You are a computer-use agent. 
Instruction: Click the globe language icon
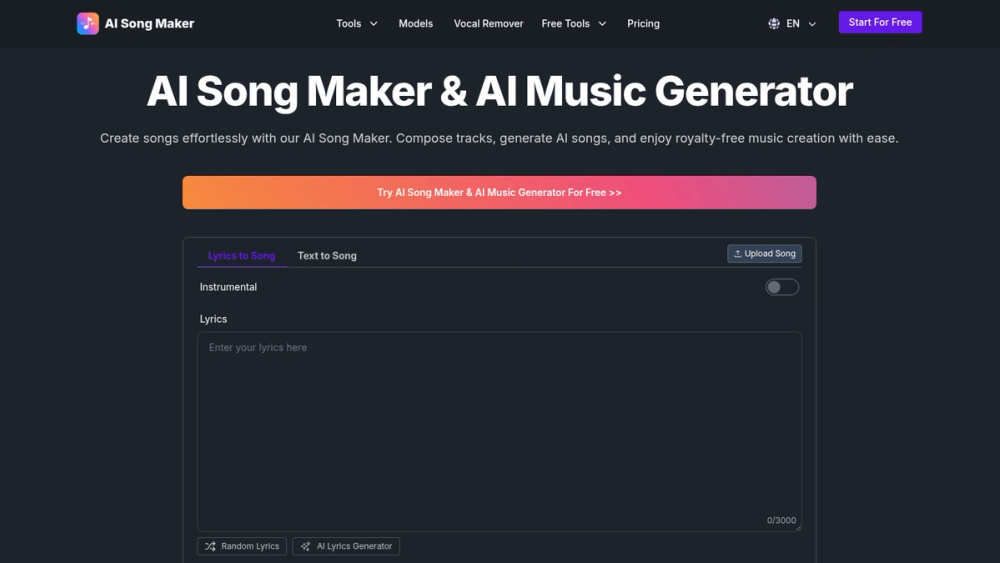[x=774, y=24]
